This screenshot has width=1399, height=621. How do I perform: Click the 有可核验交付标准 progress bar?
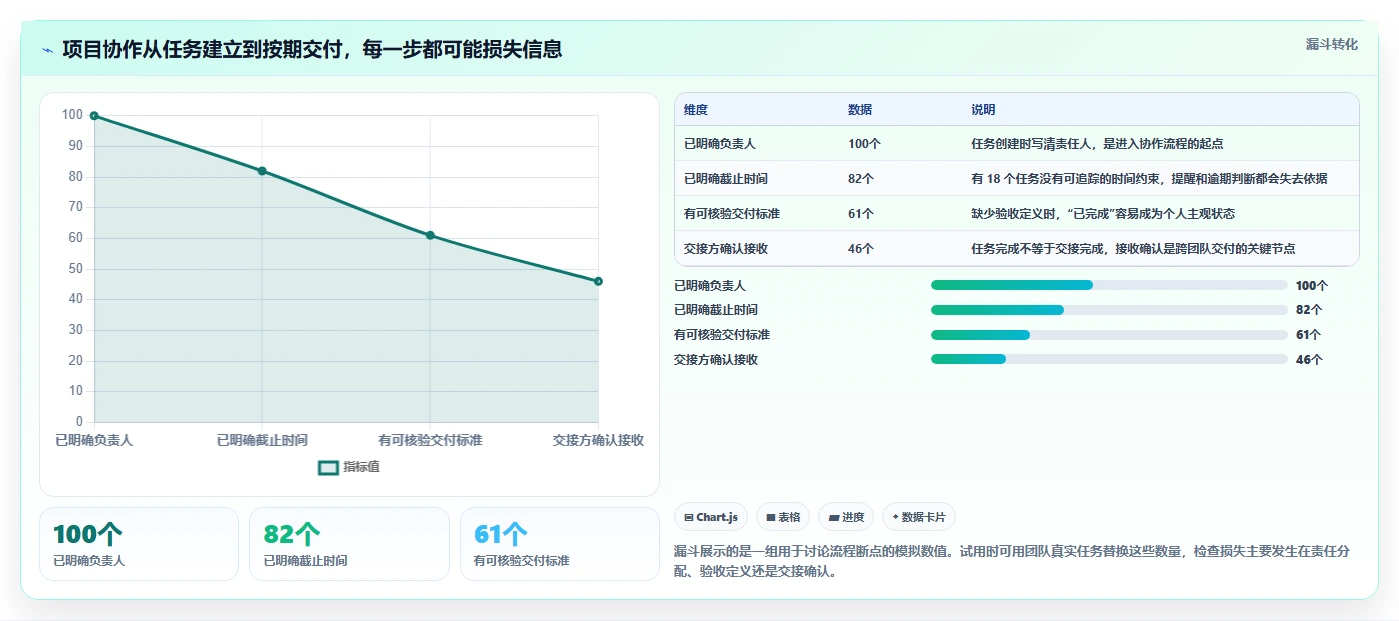click(1109, 335)
